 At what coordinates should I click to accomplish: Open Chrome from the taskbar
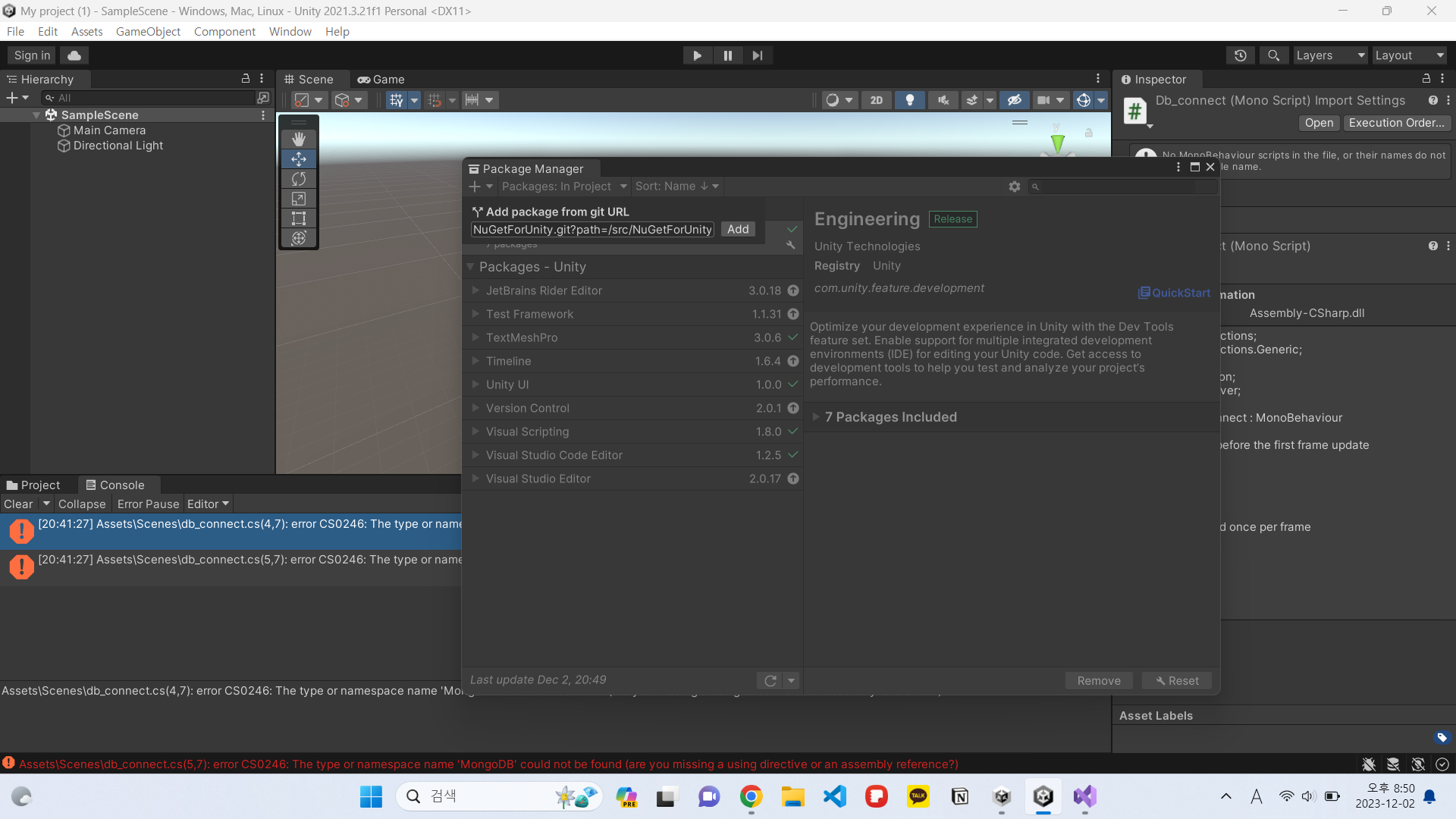click(751, 796)
